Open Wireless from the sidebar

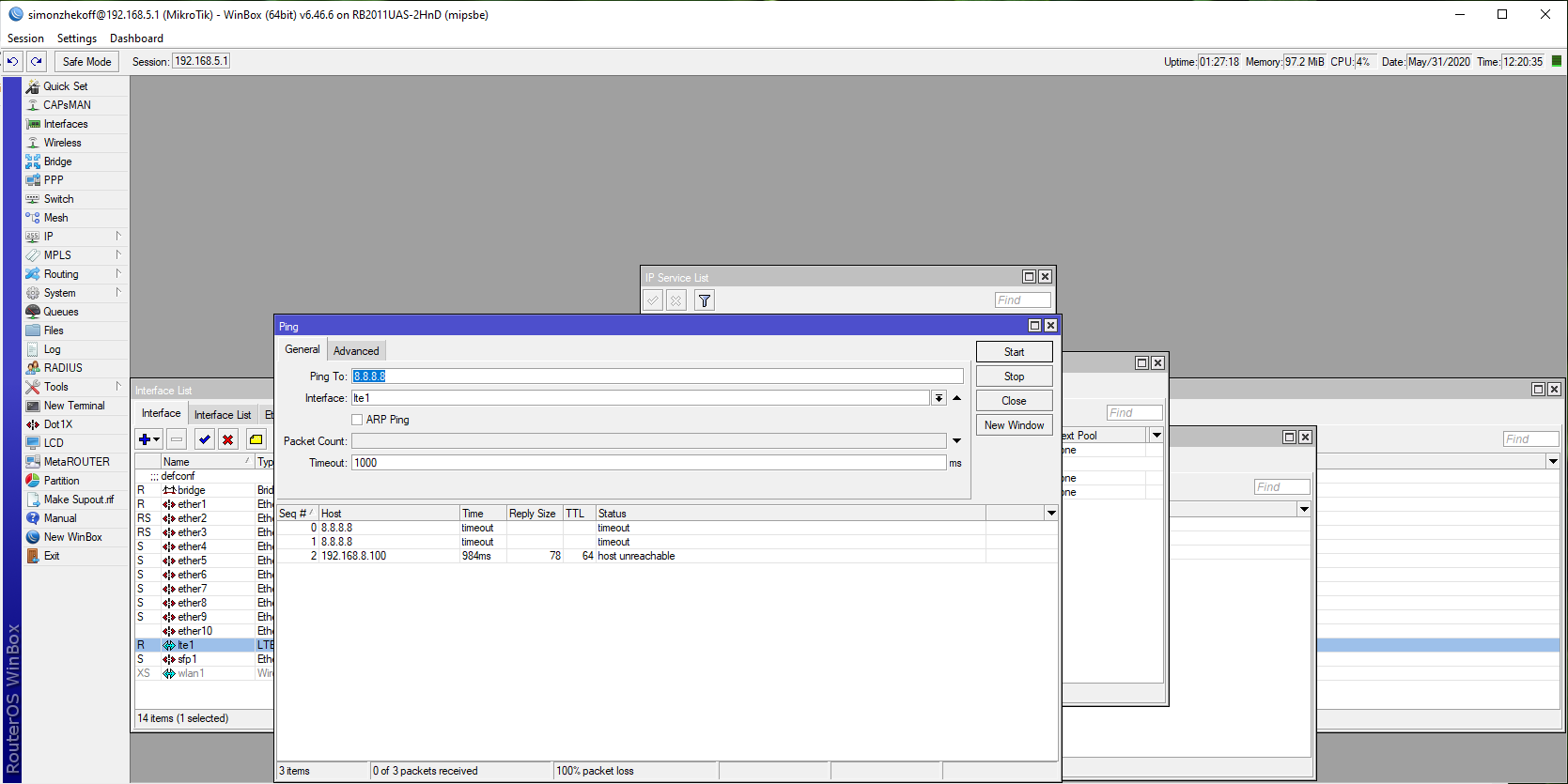[x=62, y=143]
